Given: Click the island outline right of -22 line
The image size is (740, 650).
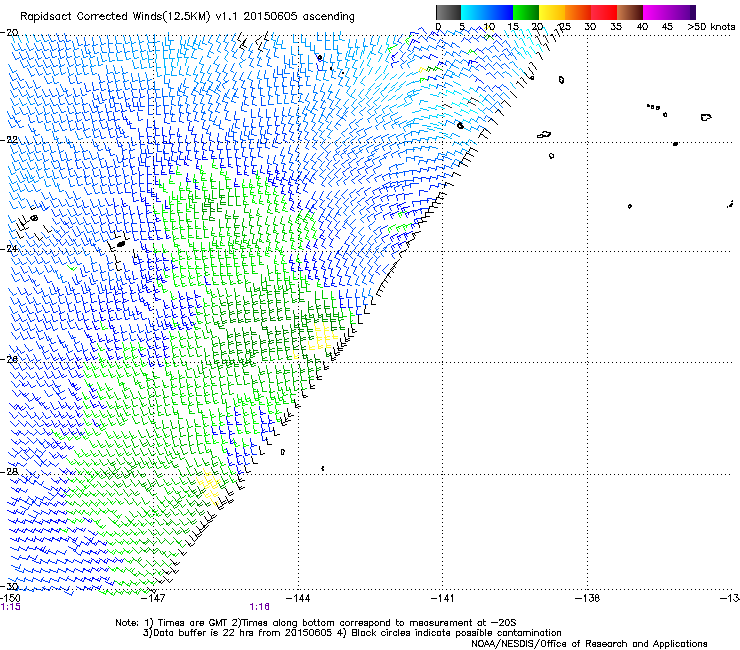Looking at the screenshot, I should 544,135.
